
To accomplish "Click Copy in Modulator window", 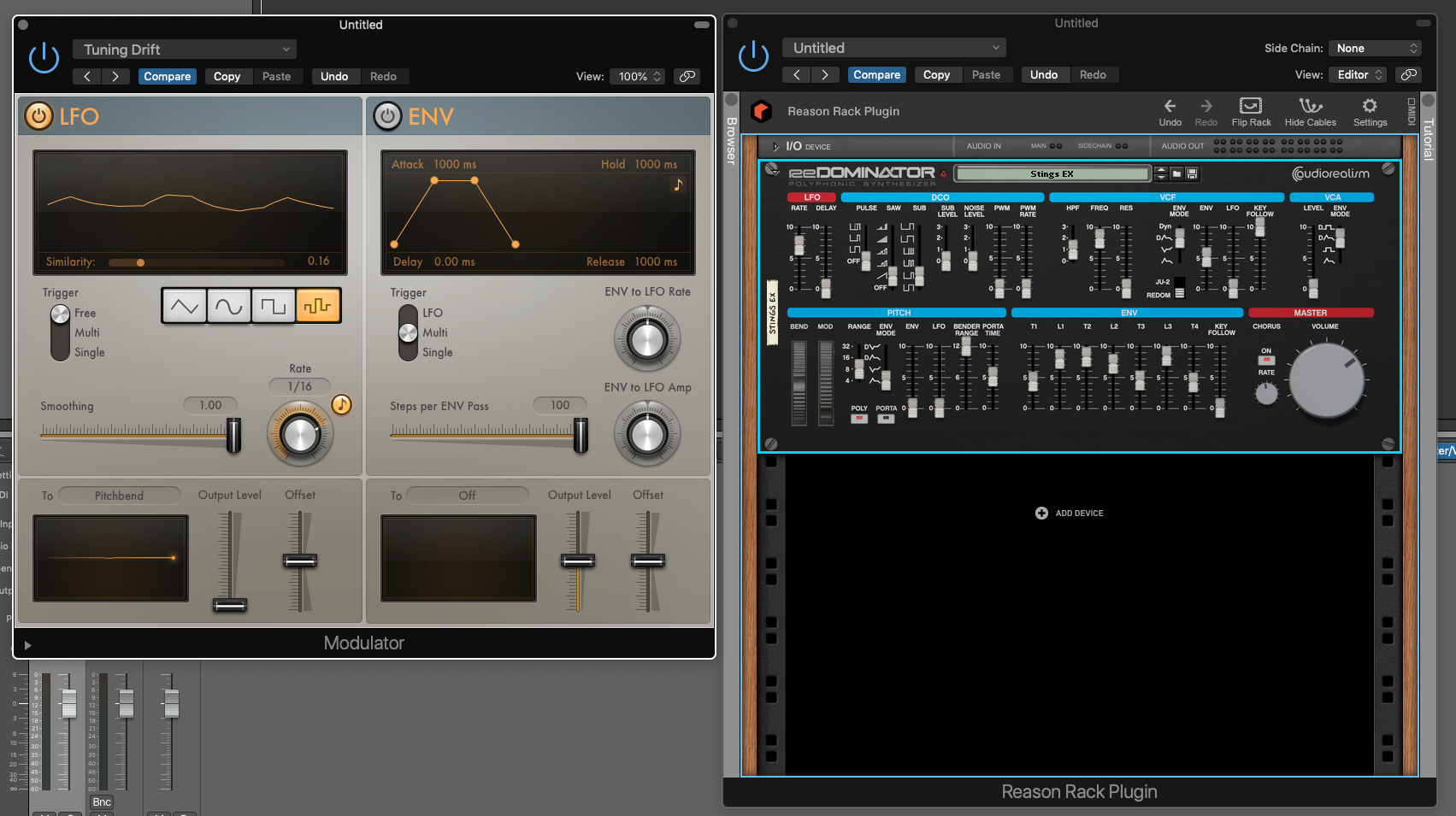I will tap(227, 76).
